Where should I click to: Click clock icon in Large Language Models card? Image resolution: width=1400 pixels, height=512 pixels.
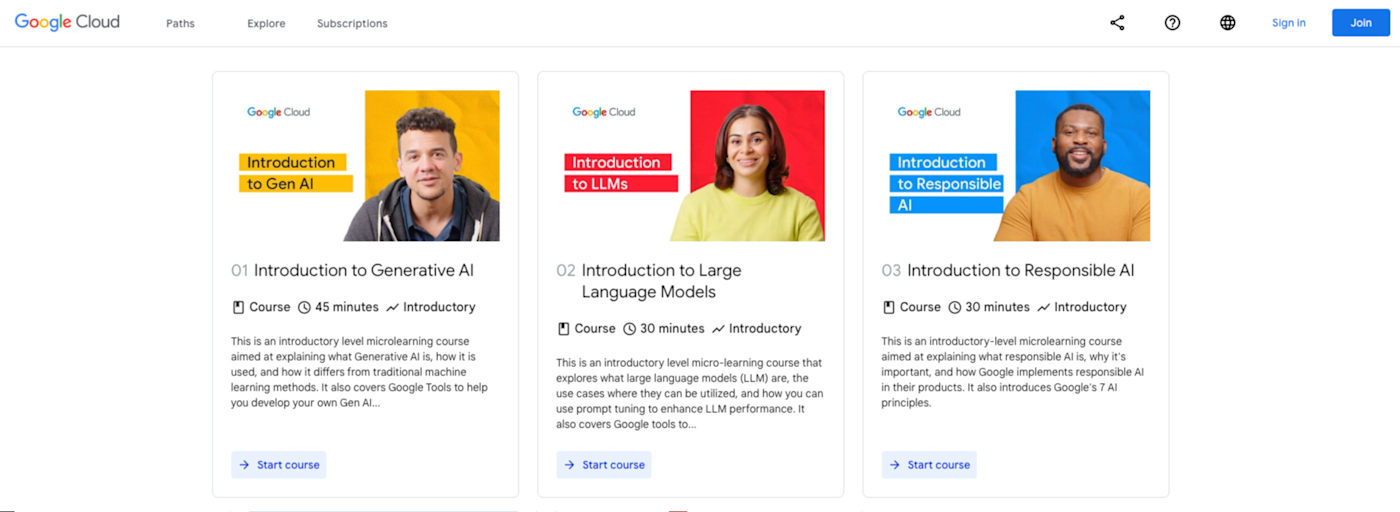pos(629,328)
